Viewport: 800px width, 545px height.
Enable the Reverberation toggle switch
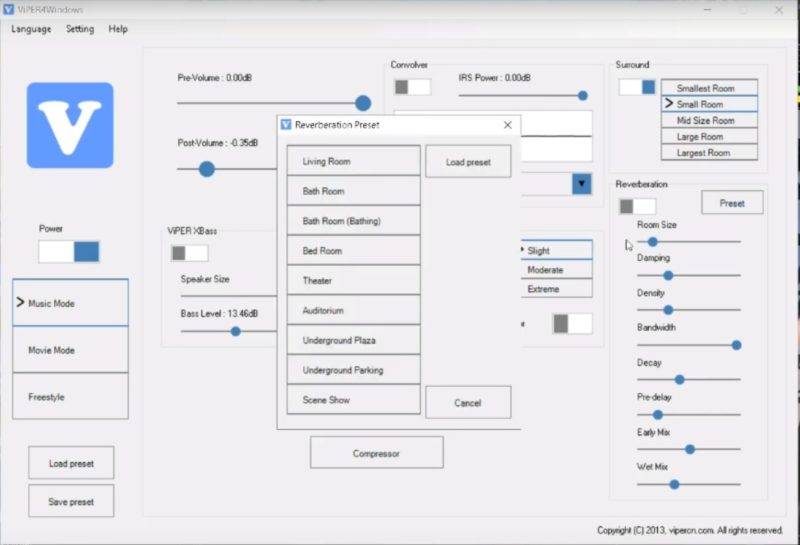[637, 206]
